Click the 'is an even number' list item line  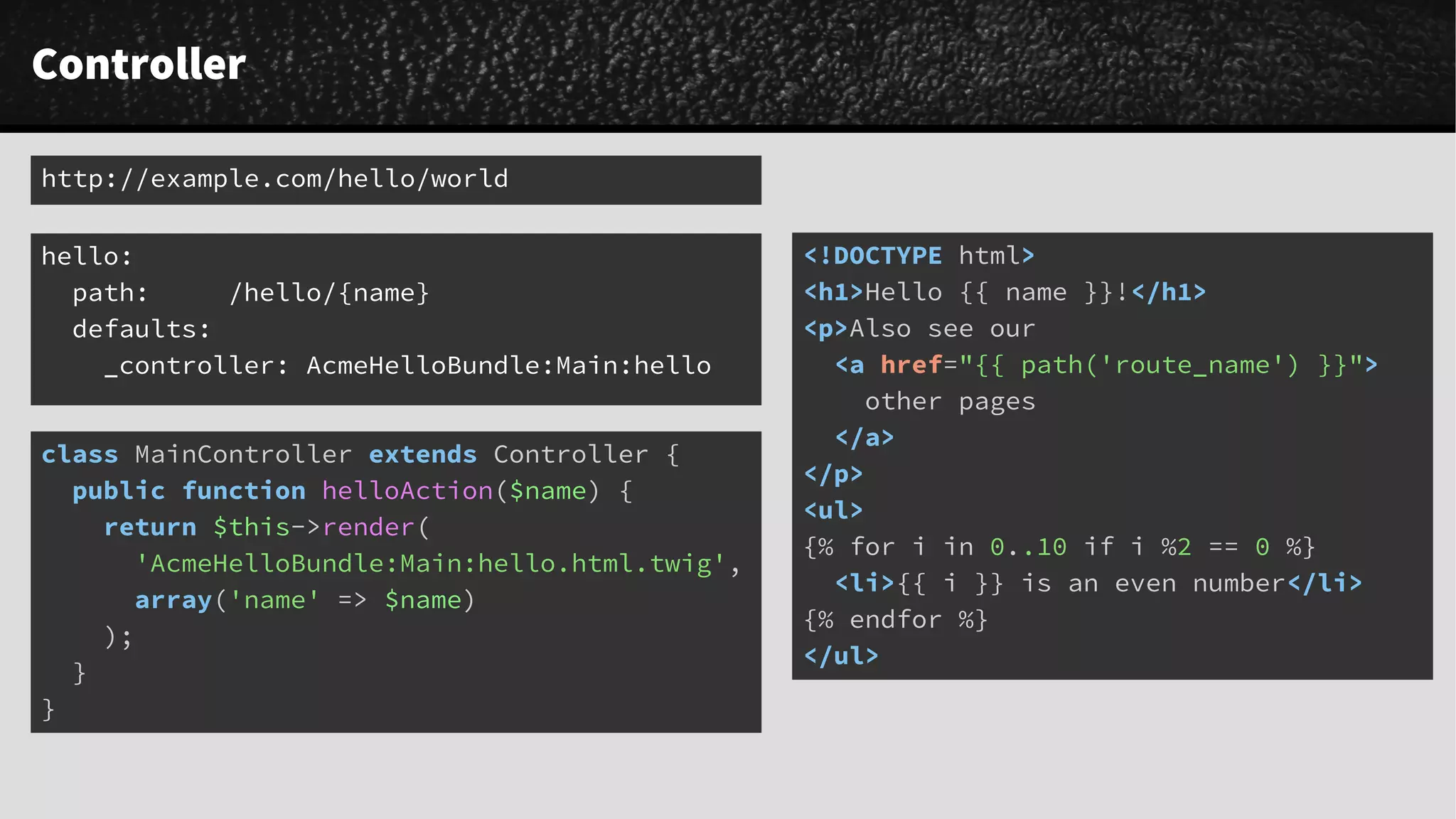pos(1099,584)
